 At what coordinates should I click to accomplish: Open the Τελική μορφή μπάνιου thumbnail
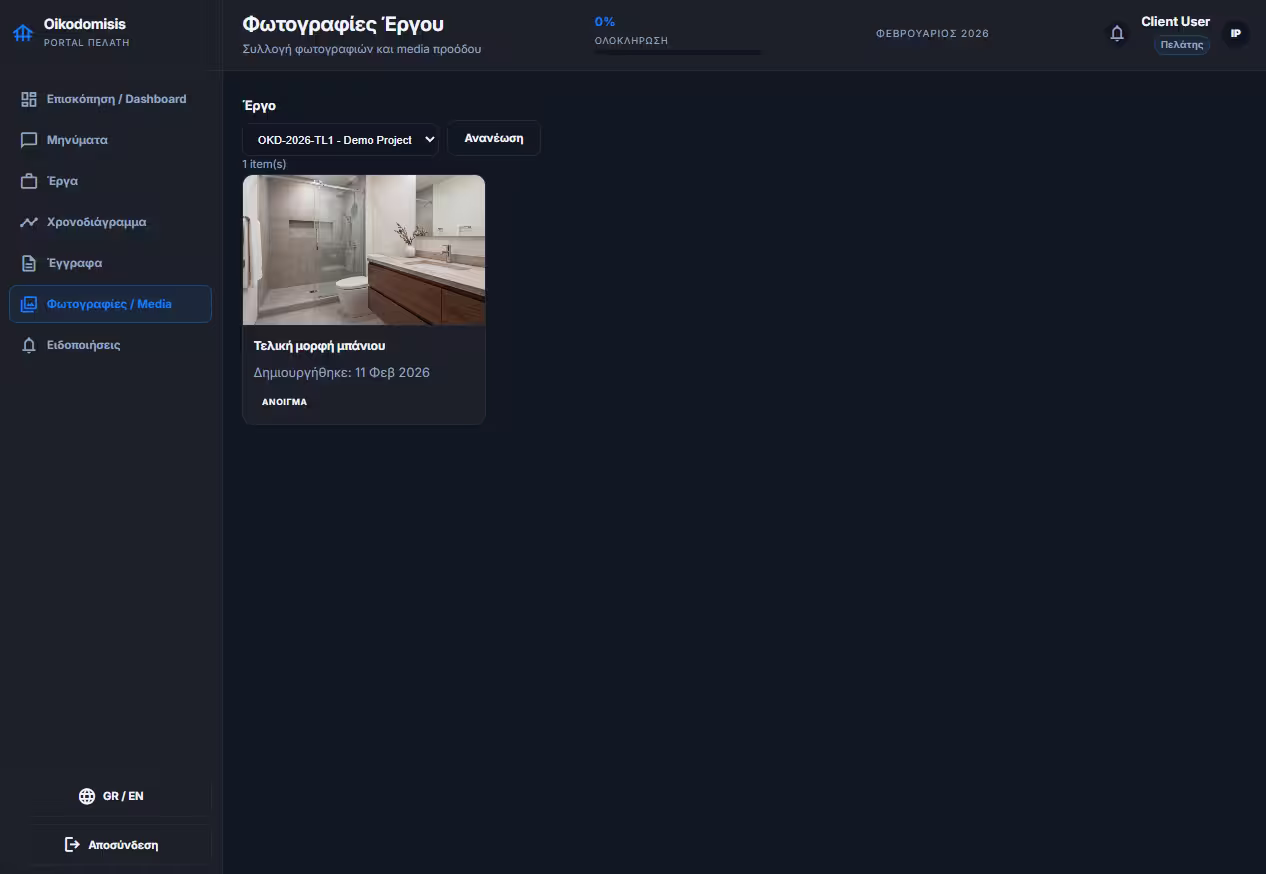[363, 249]
